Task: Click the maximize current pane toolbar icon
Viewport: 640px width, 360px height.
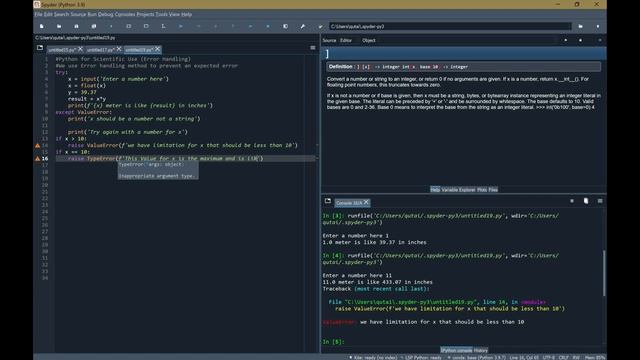Action: (x=285, y=26)
